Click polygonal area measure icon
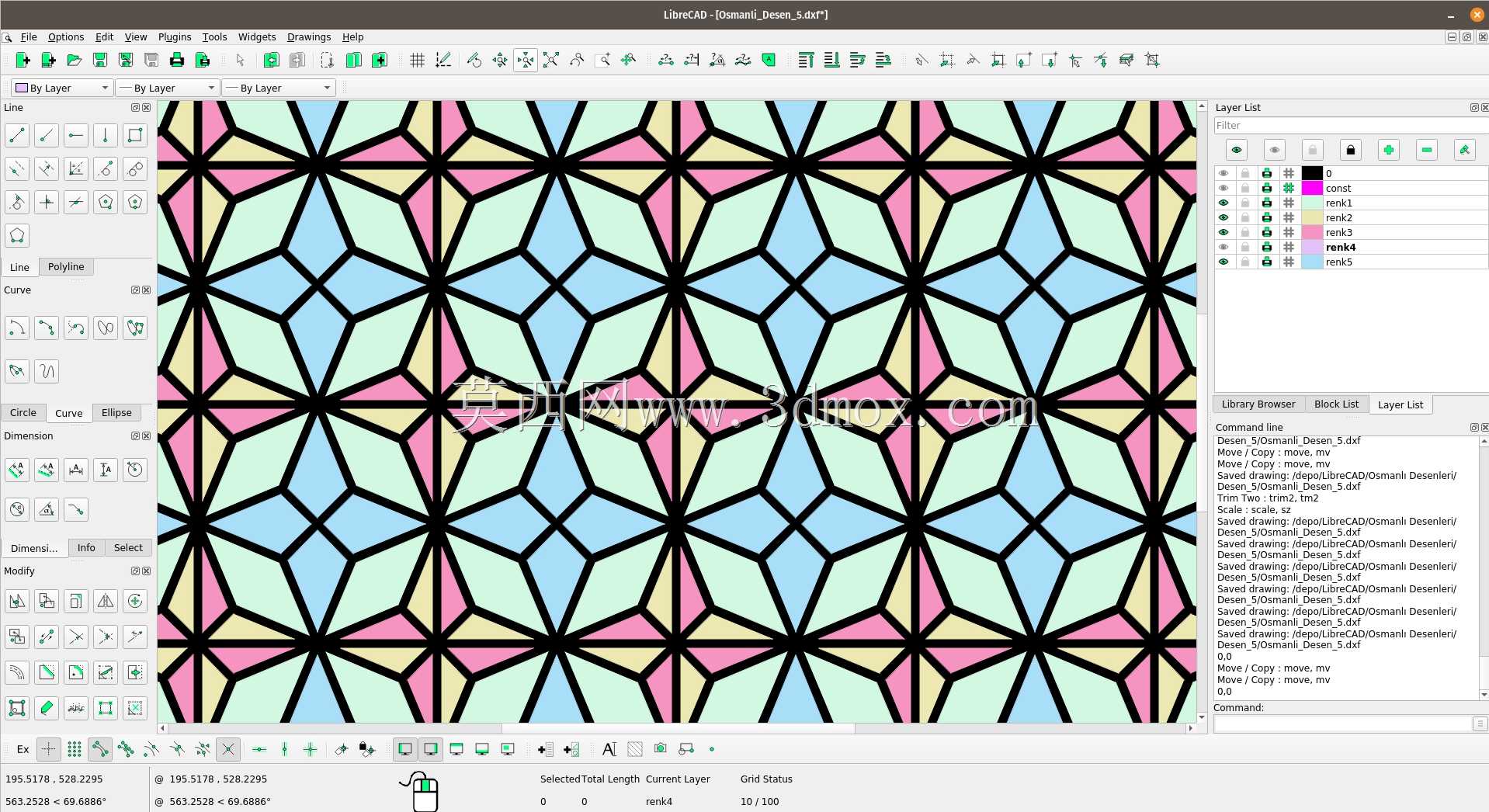Viewport: 1489px width, 812px height. click(x=768, y=60)
